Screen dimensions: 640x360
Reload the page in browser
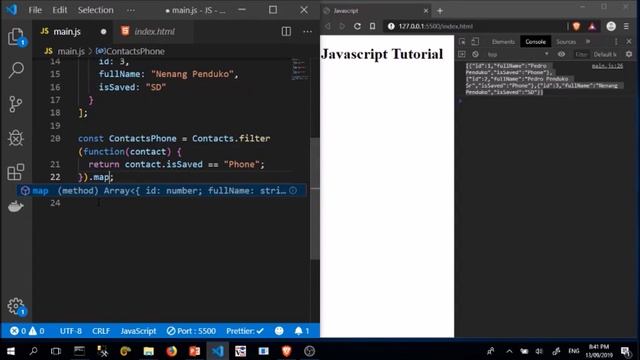357,26
